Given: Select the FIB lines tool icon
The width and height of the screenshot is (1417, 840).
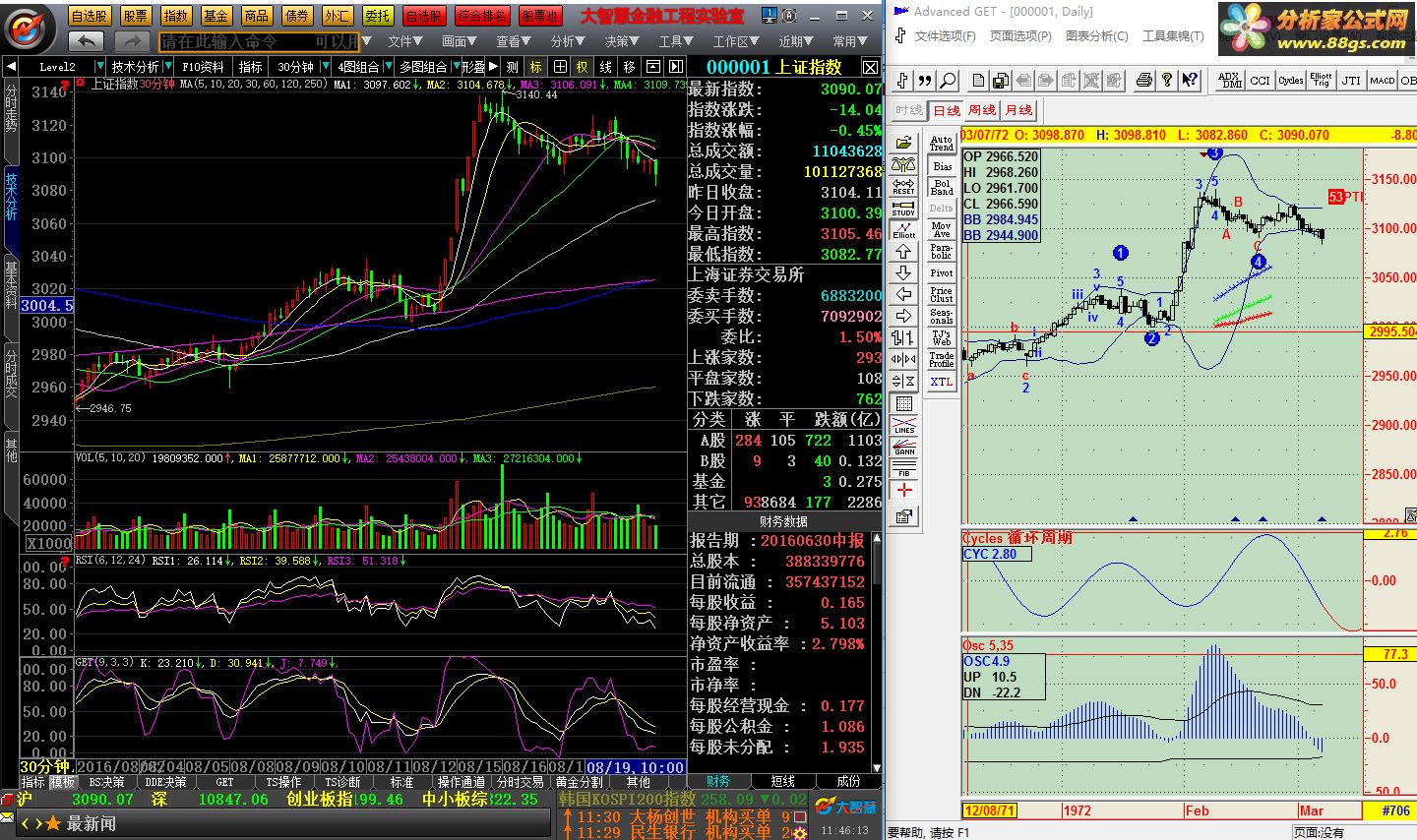Looking at the screenshot, I should [x=904, y=468].
